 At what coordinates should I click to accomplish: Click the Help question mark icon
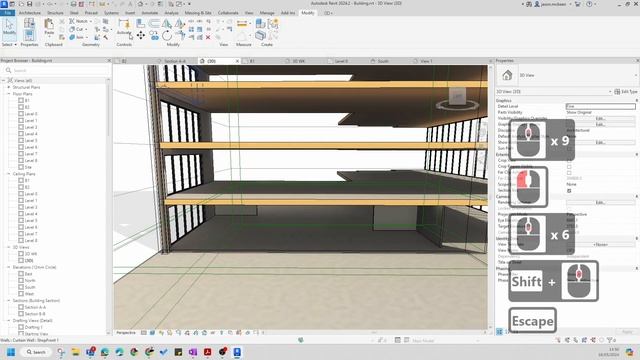tap(589, 4)
